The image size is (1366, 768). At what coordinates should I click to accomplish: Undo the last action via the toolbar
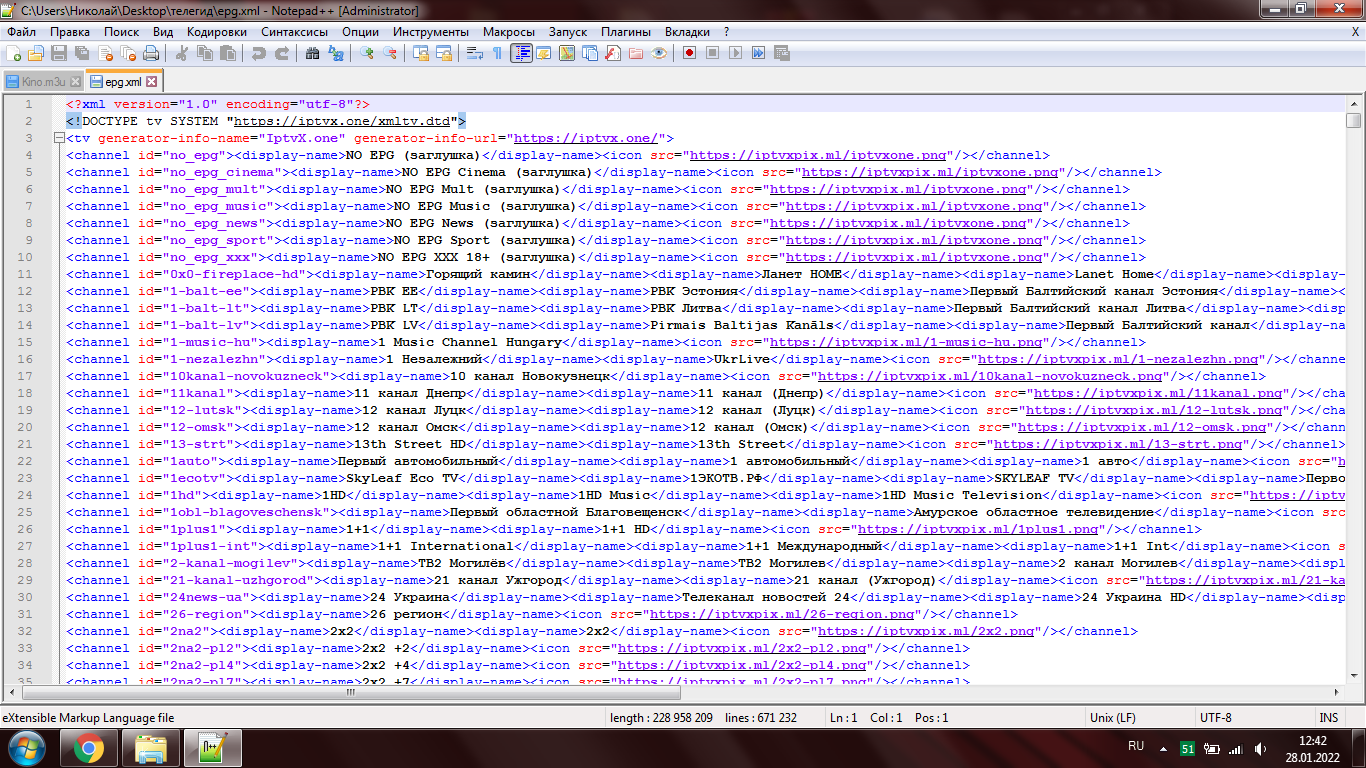(259, 53)
